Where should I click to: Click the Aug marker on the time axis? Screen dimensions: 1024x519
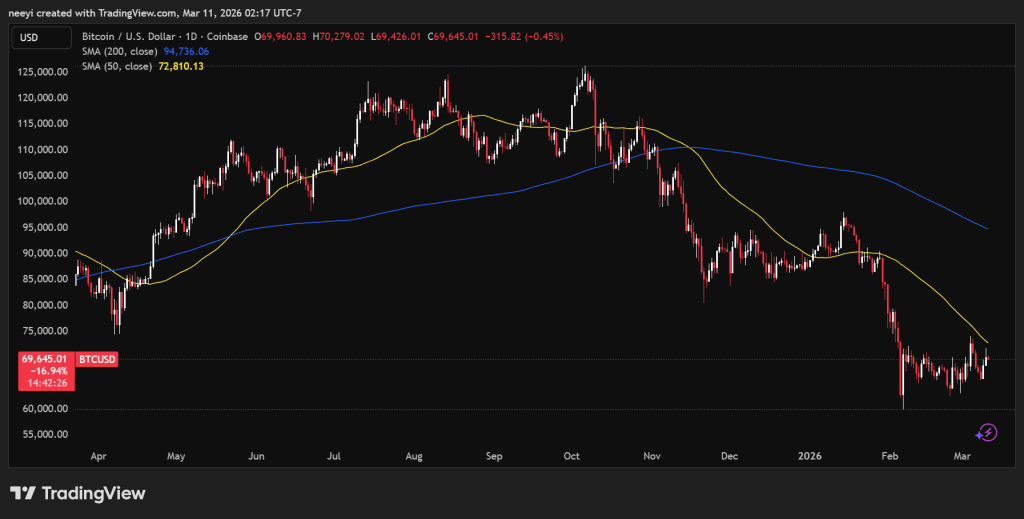click(414, 456)
